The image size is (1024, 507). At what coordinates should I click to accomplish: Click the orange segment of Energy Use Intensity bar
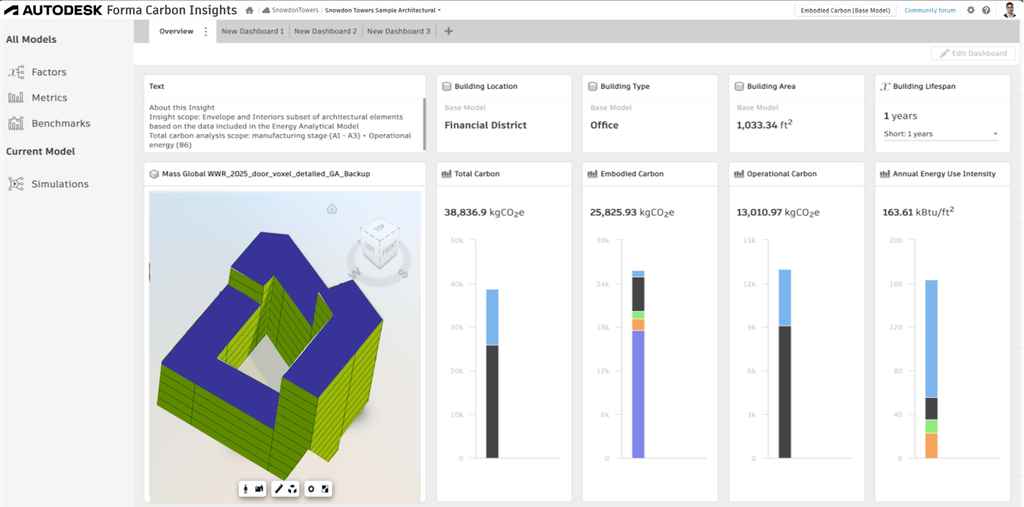tap(931, 446)
